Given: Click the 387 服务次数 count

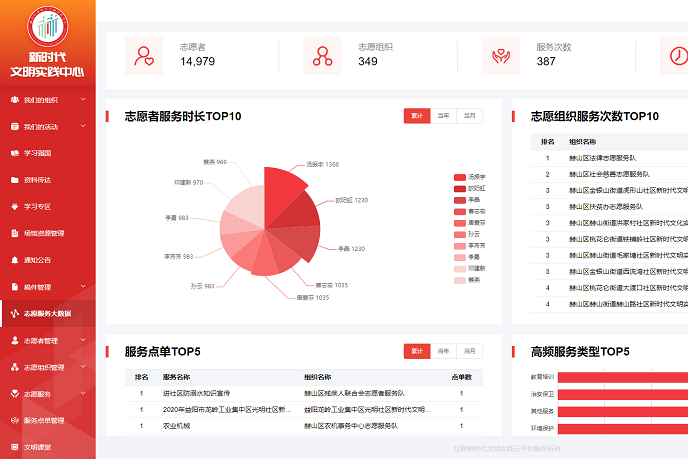Looking at the screenshot, I should (546, 61).
